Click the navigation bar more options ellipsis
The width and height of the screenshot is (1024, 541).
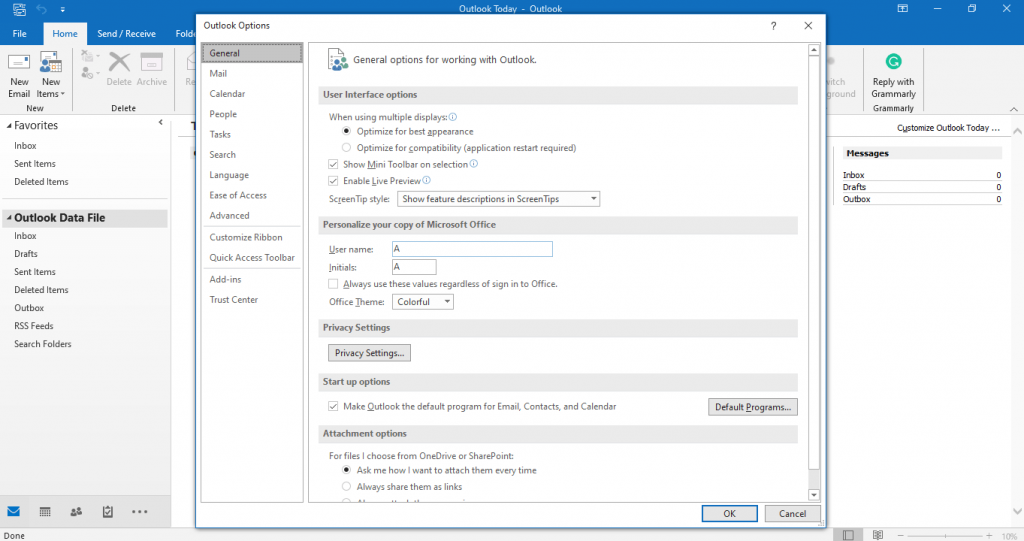(x=140, y=512)
